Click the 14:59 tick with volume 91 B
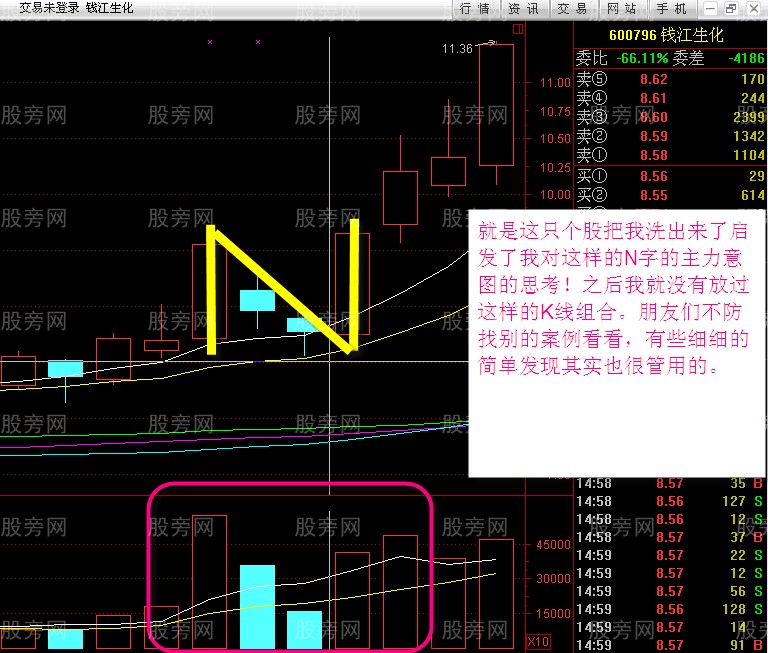This screenshot has width=768, height=653. pos(670,645)
